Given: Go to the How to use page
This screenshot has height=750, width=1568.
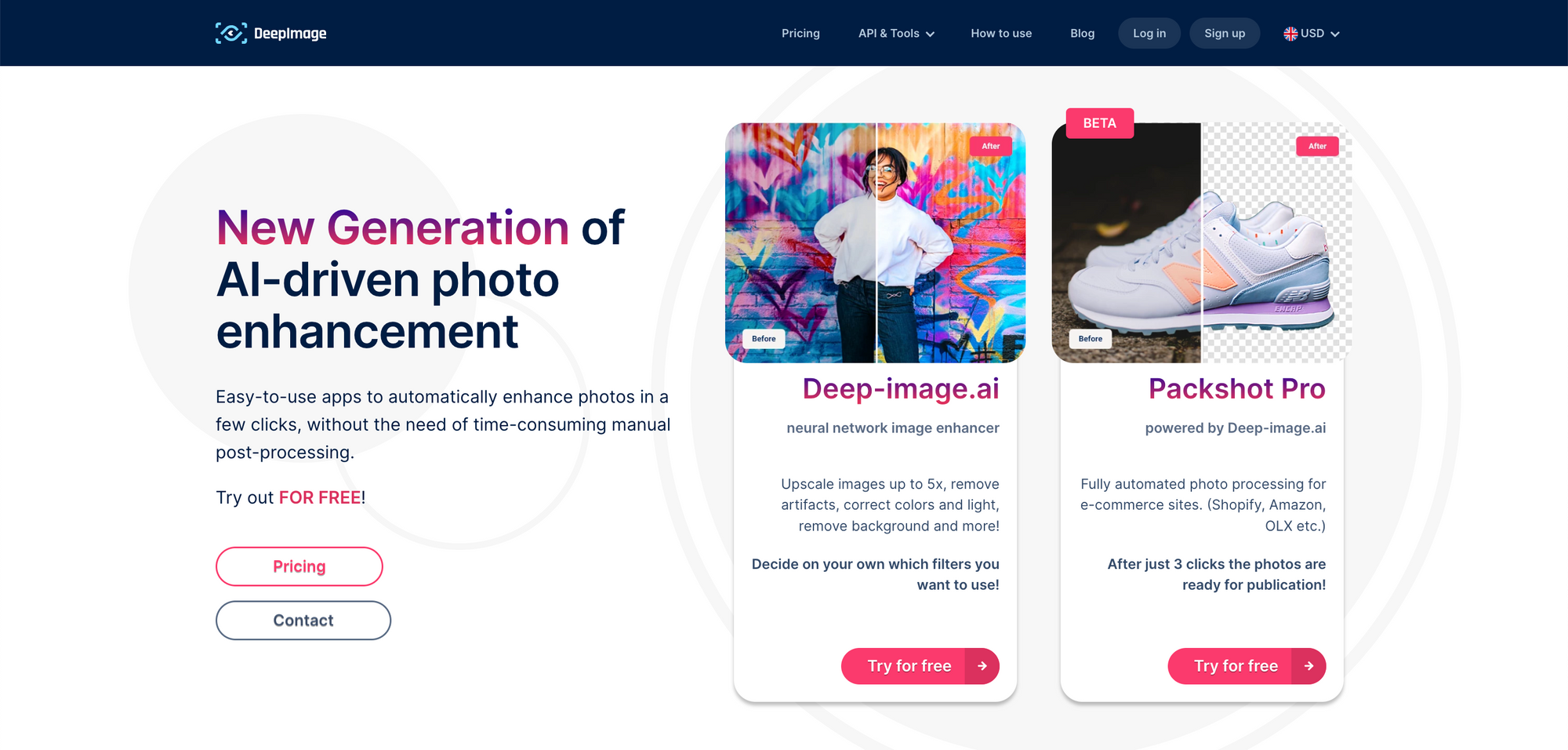Looking at the screenshot, I should point(1001,34).
